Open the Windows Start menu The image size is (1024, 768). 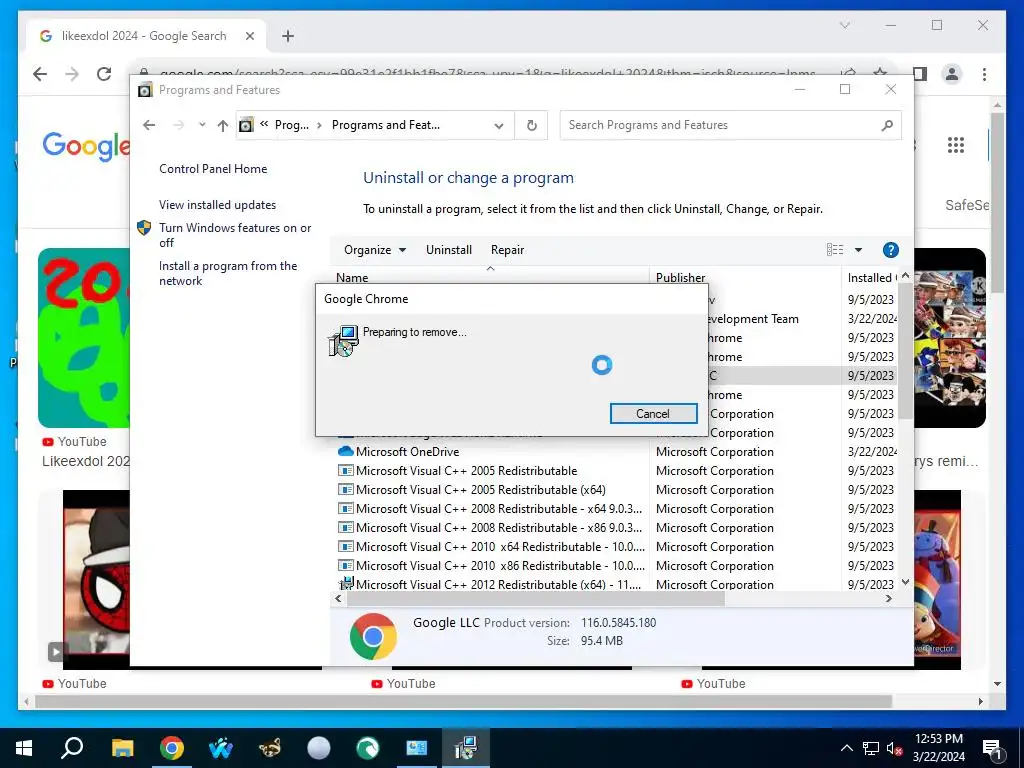(x=24, y=748)
